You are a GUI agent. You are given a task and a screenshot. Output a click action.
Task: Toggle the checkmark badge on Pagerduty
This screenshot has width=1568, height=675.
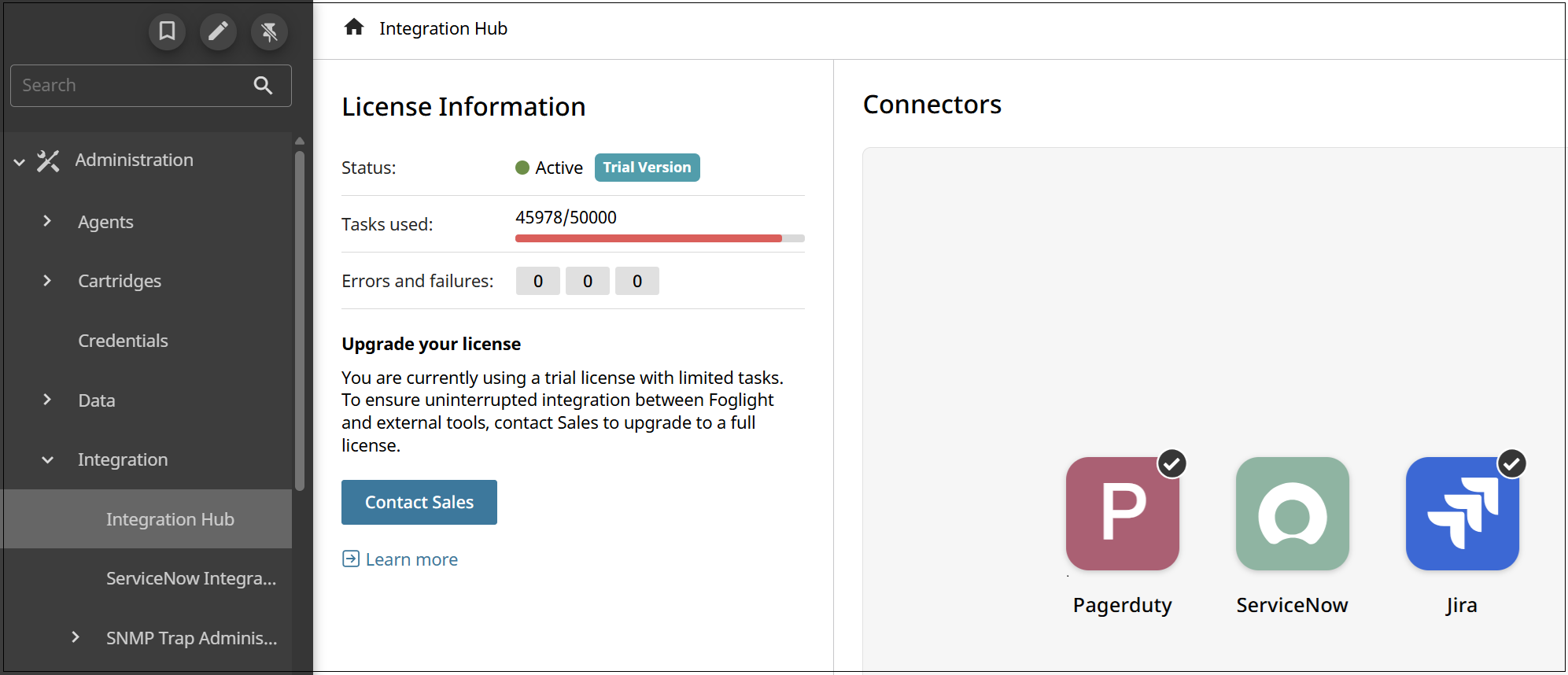(1171, 464)
